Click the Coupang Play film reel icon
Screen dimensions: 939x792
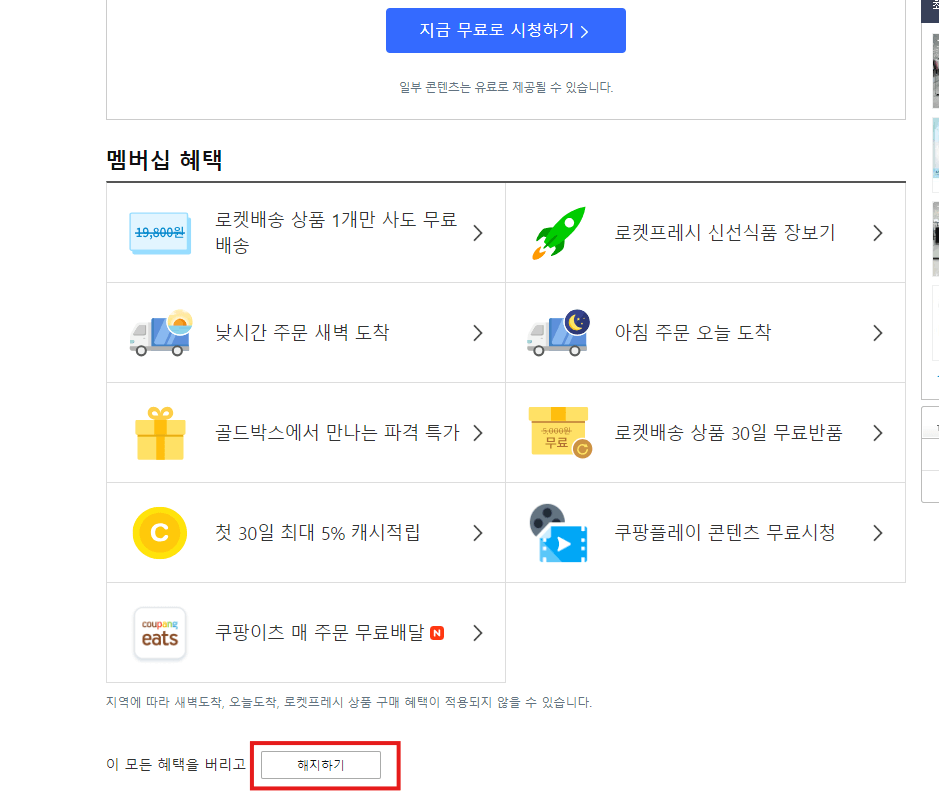point(559,533)
